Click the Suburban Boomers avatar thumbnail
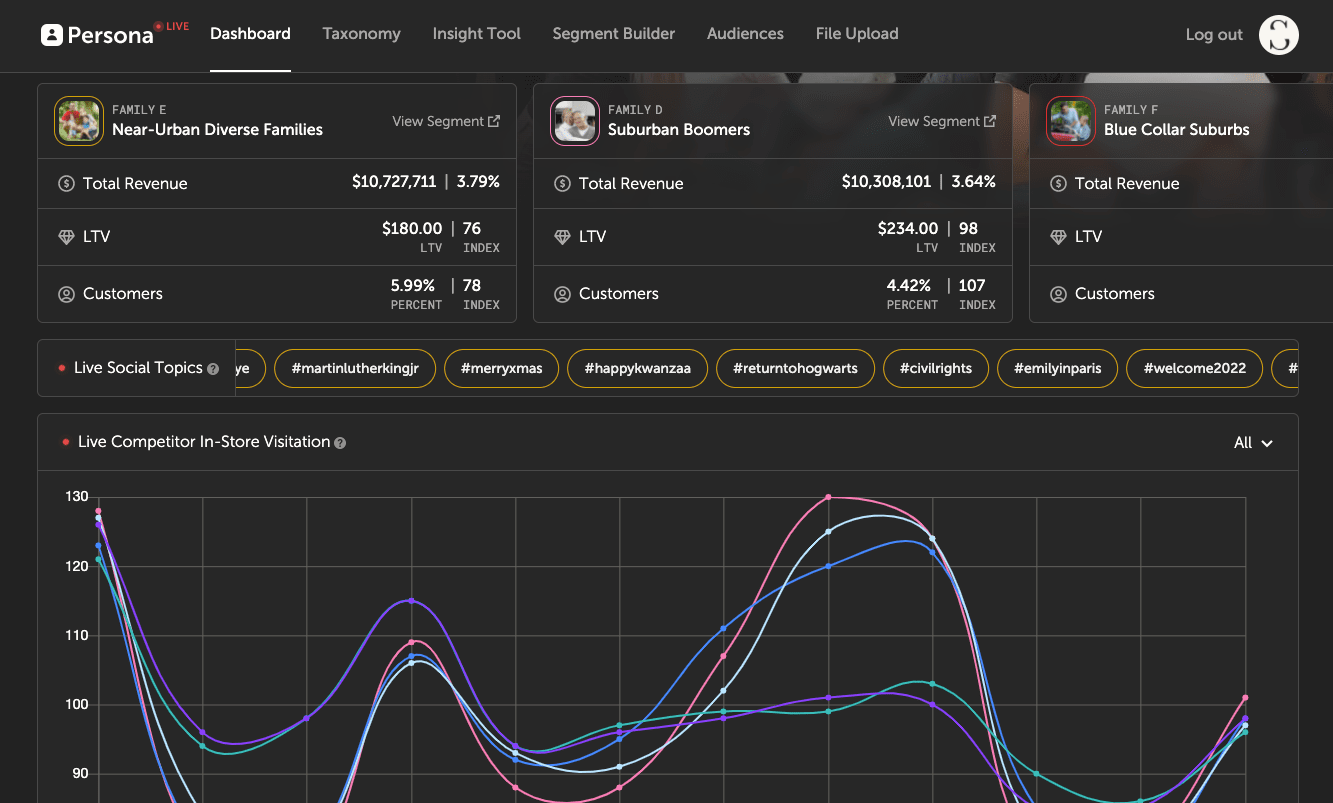Image resolution: width=1333 pixels, height=803 pixels. [x=574, y=120]
